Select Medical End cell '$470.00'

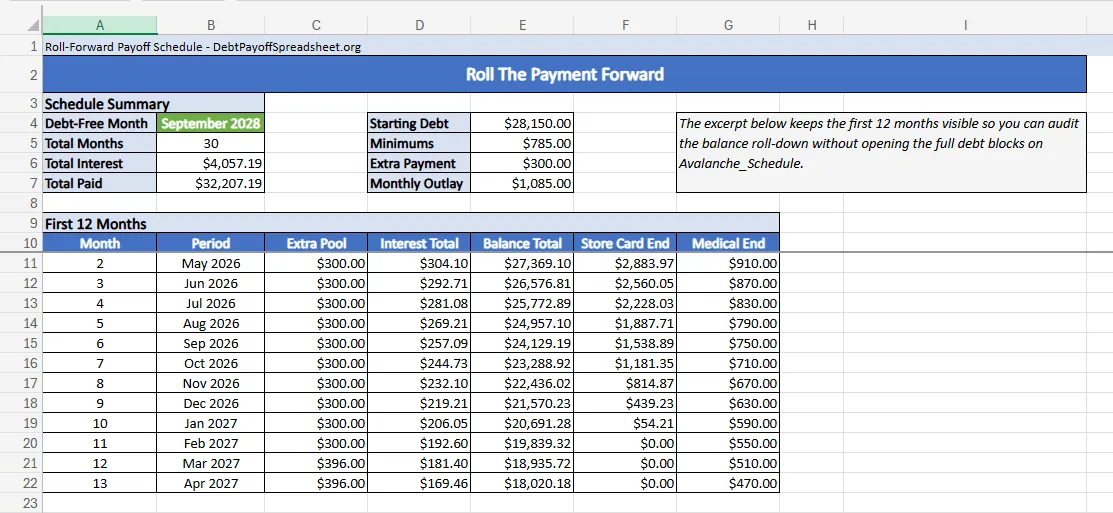pyautogui.click(x=728, y=483)
